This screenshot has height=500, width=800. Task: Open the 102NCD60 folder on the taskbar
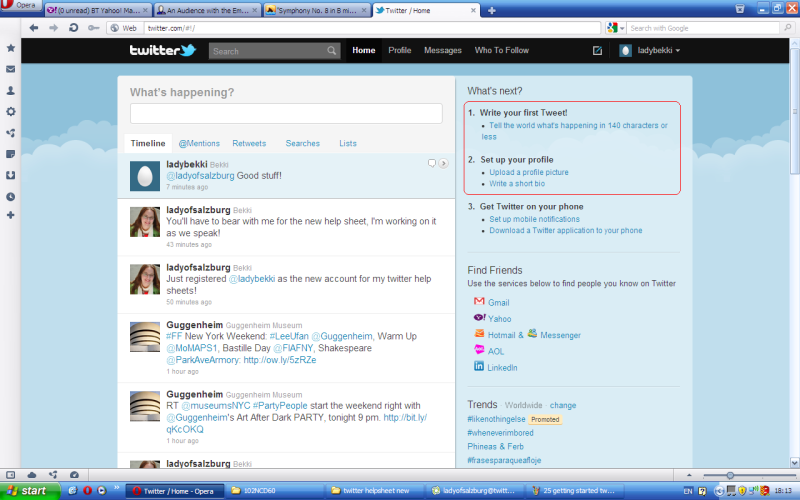[276, 491]
